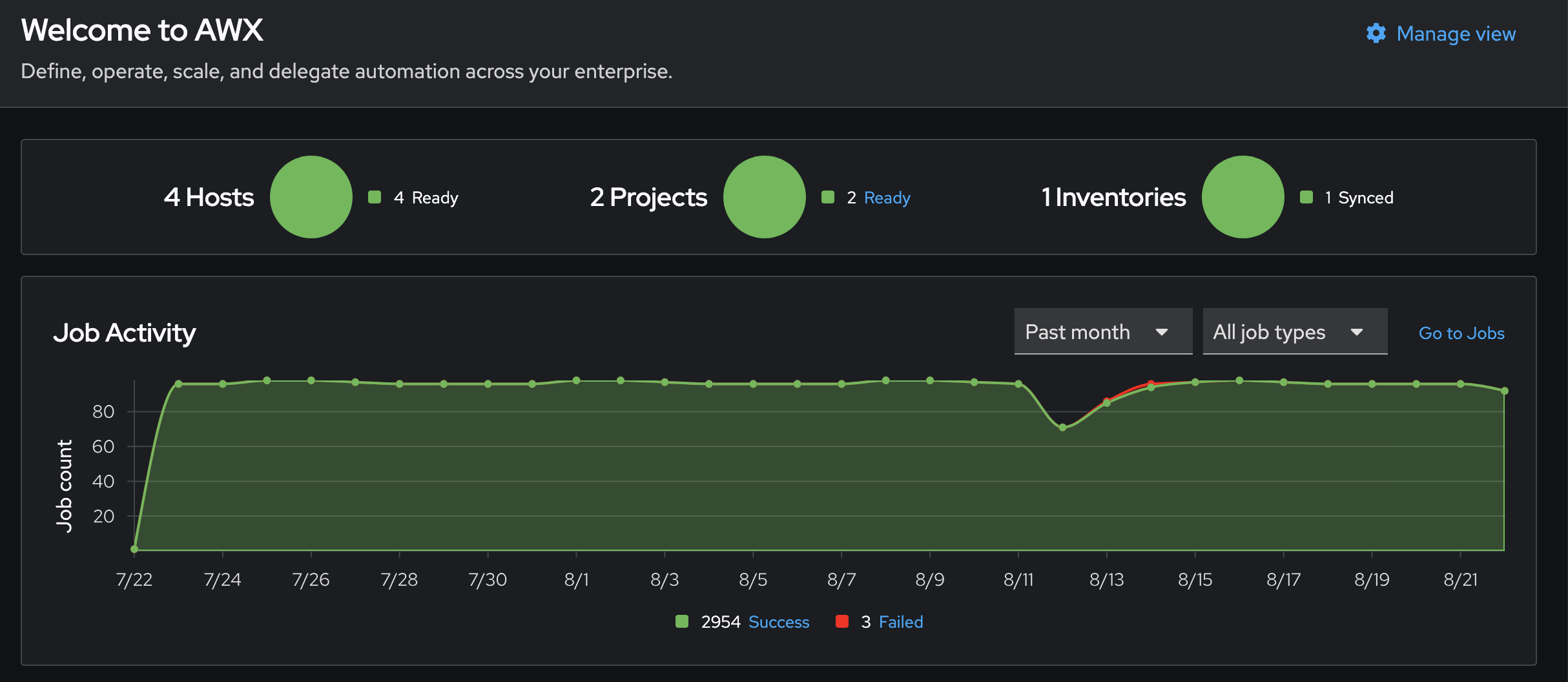Open the Past month period dropdown
Screen dimensions: 1568x682
tap(1103, 331)
